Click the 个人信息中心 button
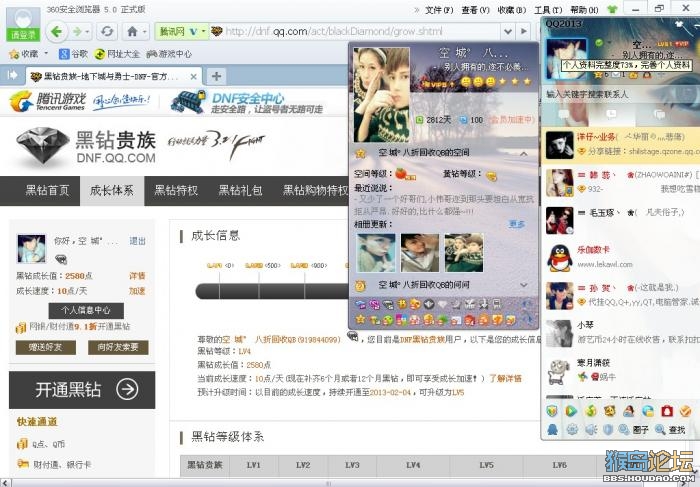 coord(86,310)
